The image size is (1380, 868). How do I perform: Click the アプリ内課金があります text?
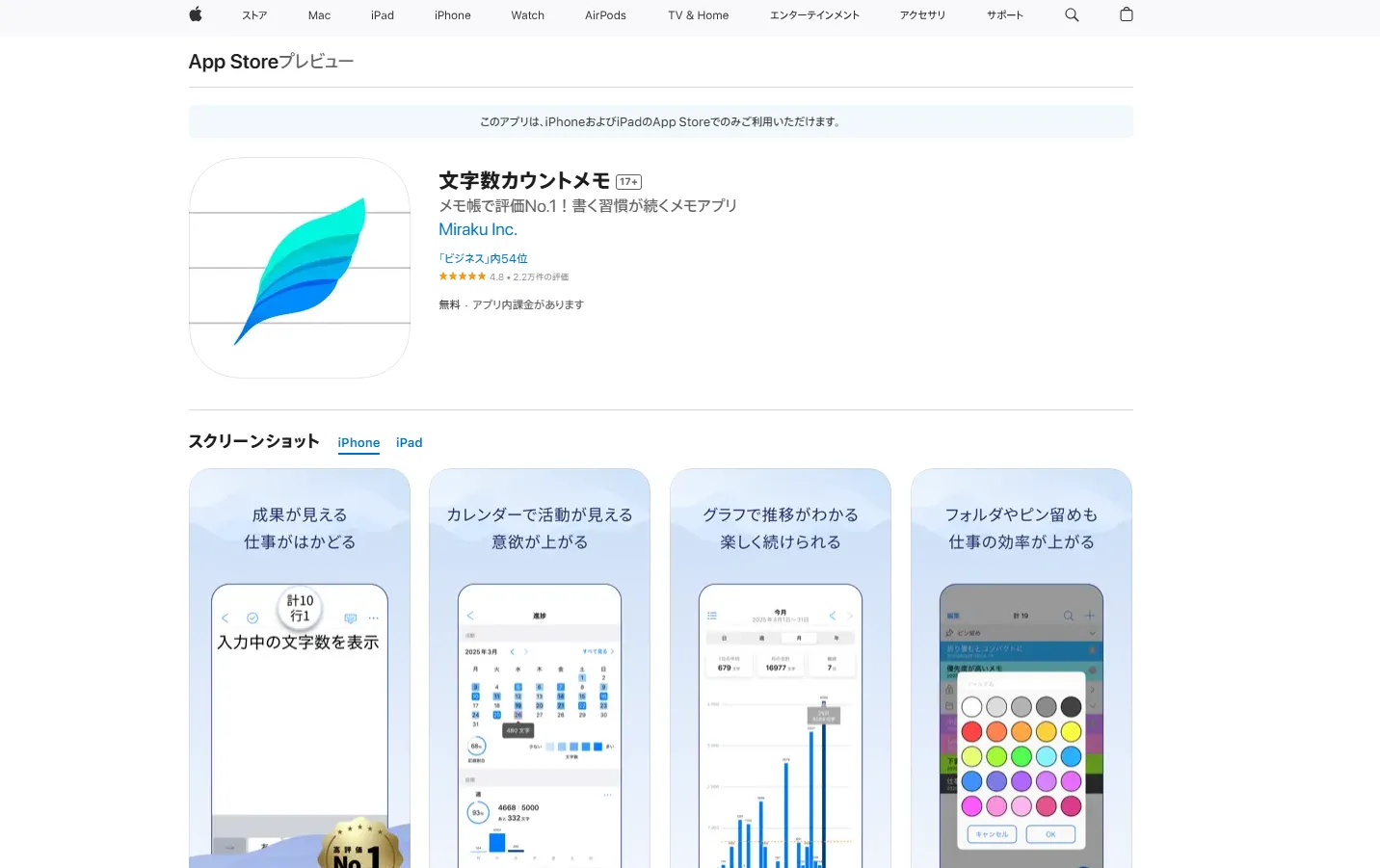(x=528, y=304)
